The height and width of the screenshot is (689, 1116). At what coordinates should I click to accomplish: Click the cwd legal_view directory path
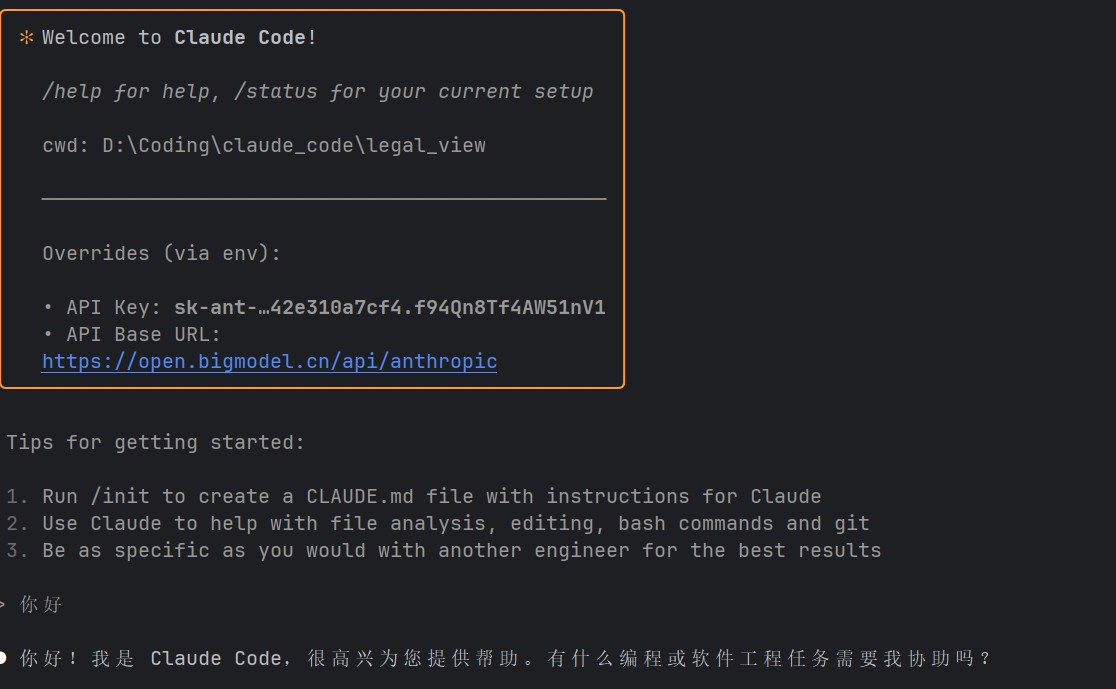[x=293, y=146]
